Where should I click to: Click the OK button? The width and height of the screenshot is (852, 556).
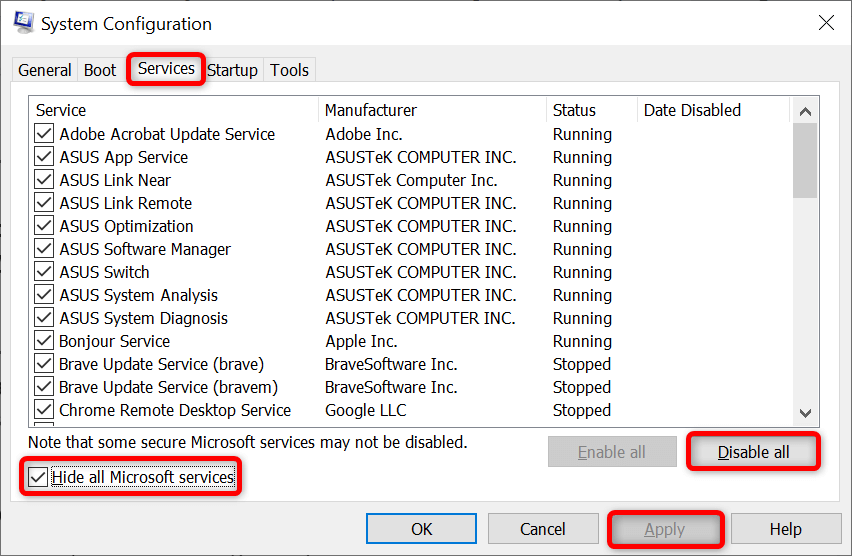pos(421,529)
